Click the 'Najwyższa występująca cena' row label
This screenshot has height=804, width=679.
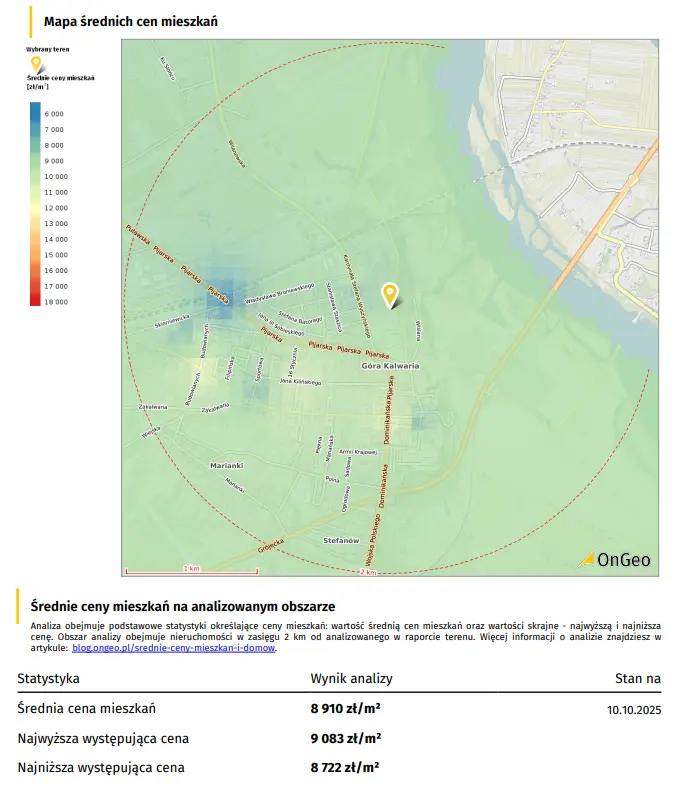(x=103, y=738)
